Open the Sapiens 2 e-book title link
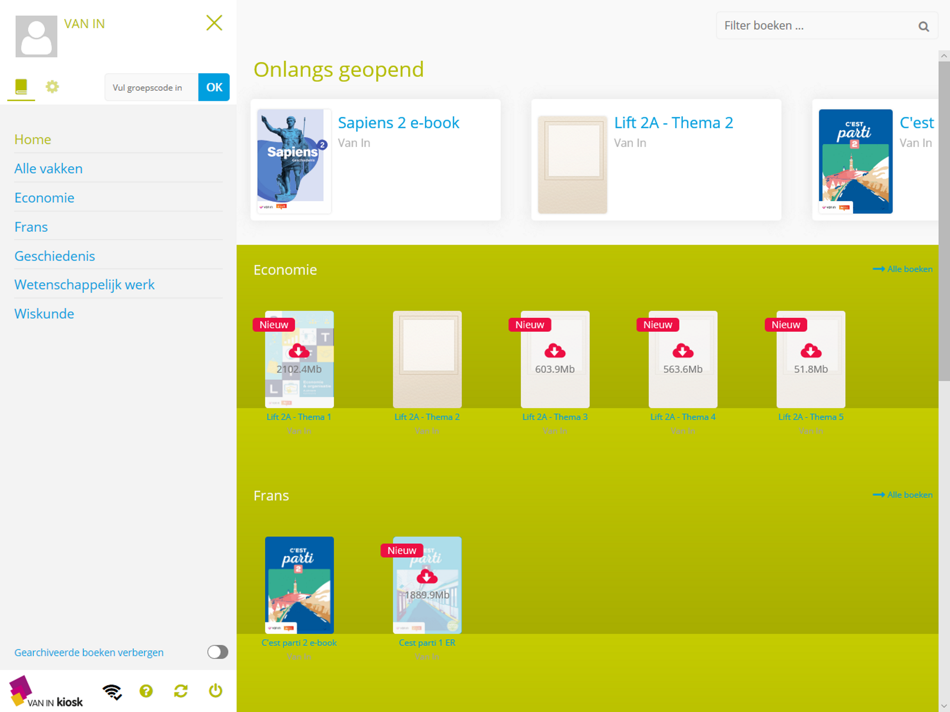Image resolution: width=950 pixels, height=712 pixels. click(399, 123)
